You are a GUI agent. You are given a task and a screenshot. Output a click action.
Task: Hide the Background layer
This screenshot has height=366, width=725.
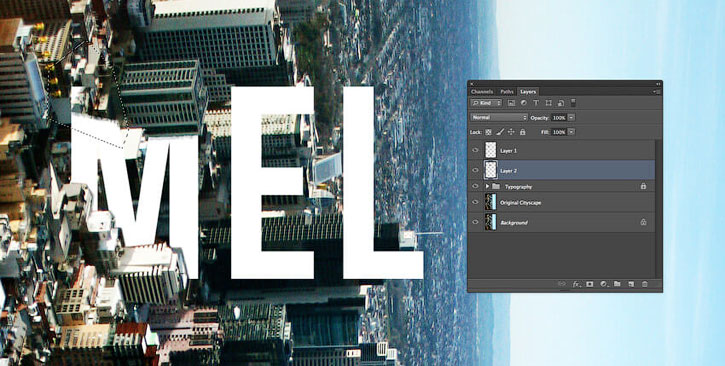475,222
